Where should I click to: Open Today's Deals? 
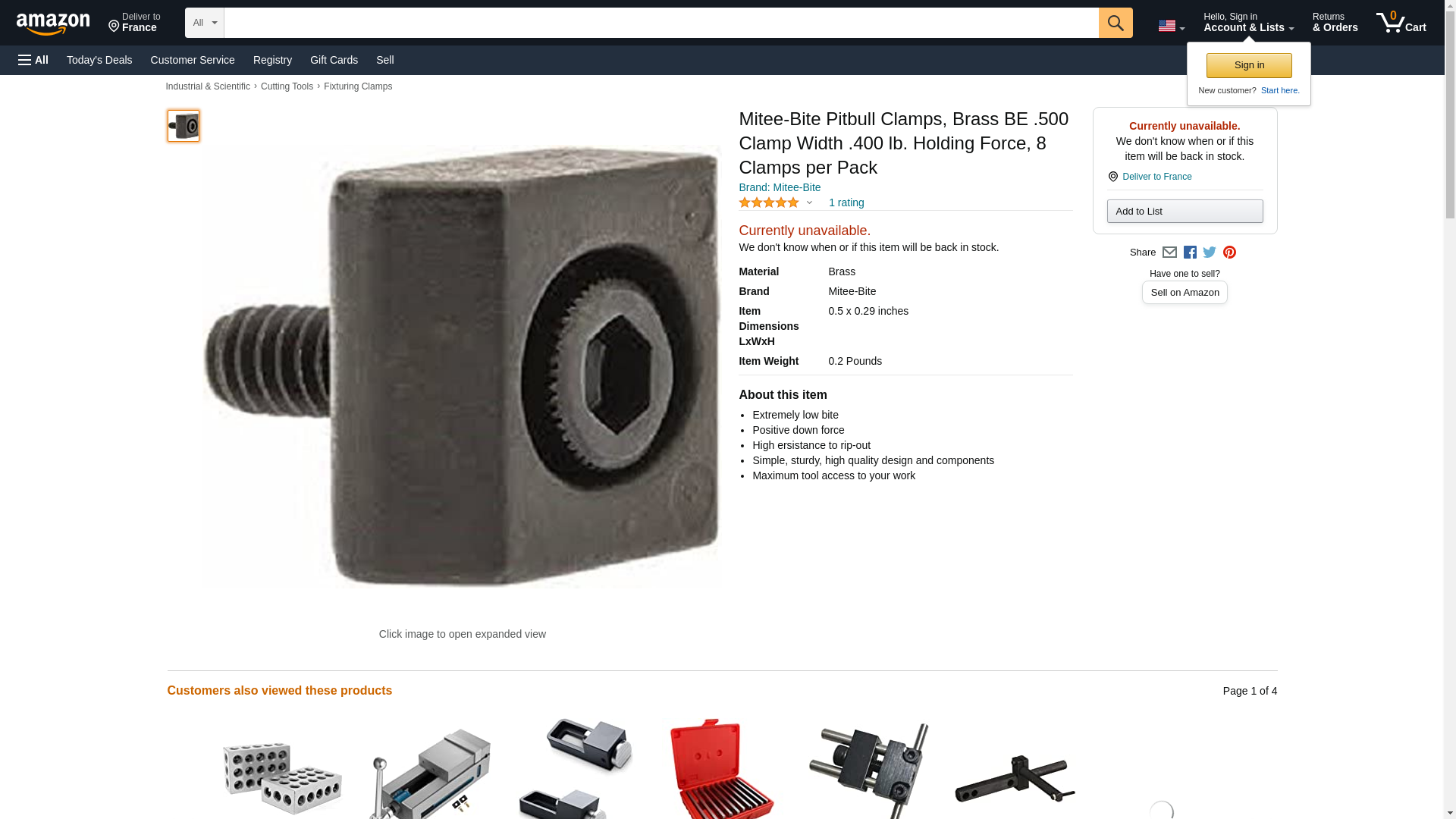tap(99, 60)
